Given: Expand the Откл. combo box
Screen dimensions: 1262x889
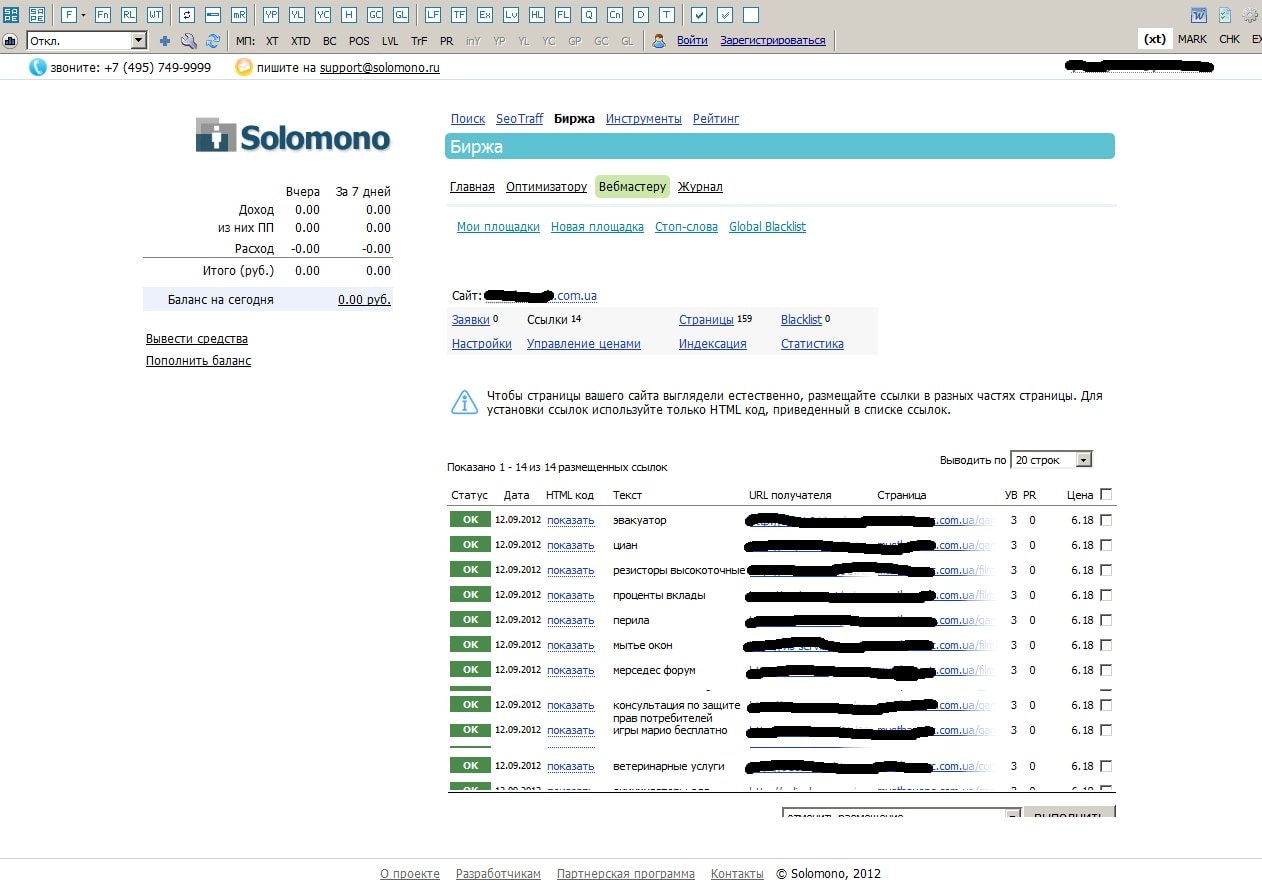Looking at the screenshot, I should 138,41.
